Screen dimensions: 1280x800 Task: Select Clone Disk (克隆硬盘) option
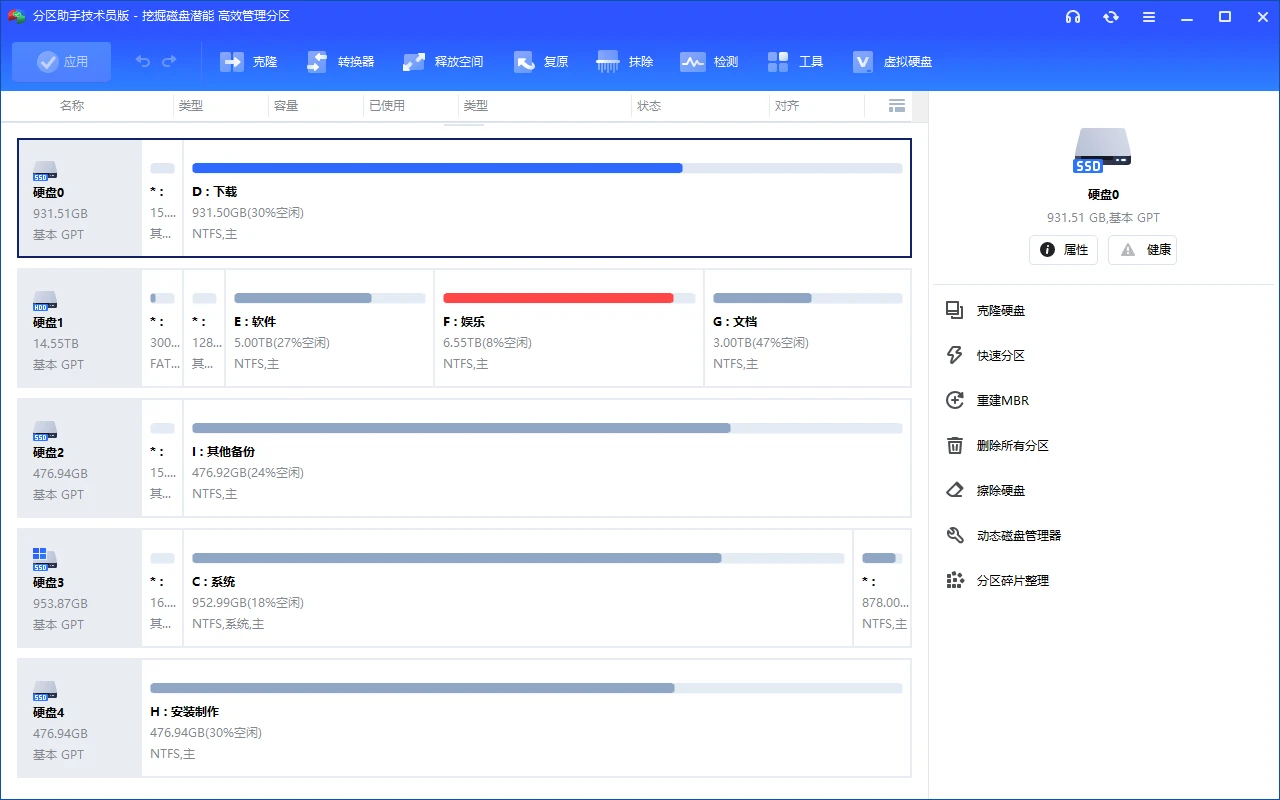(1000, 311)
